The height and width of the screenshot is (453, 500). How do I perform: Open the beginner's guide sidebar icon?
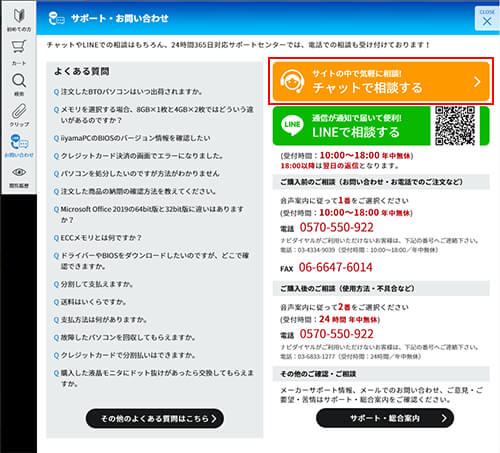[19, 19]
